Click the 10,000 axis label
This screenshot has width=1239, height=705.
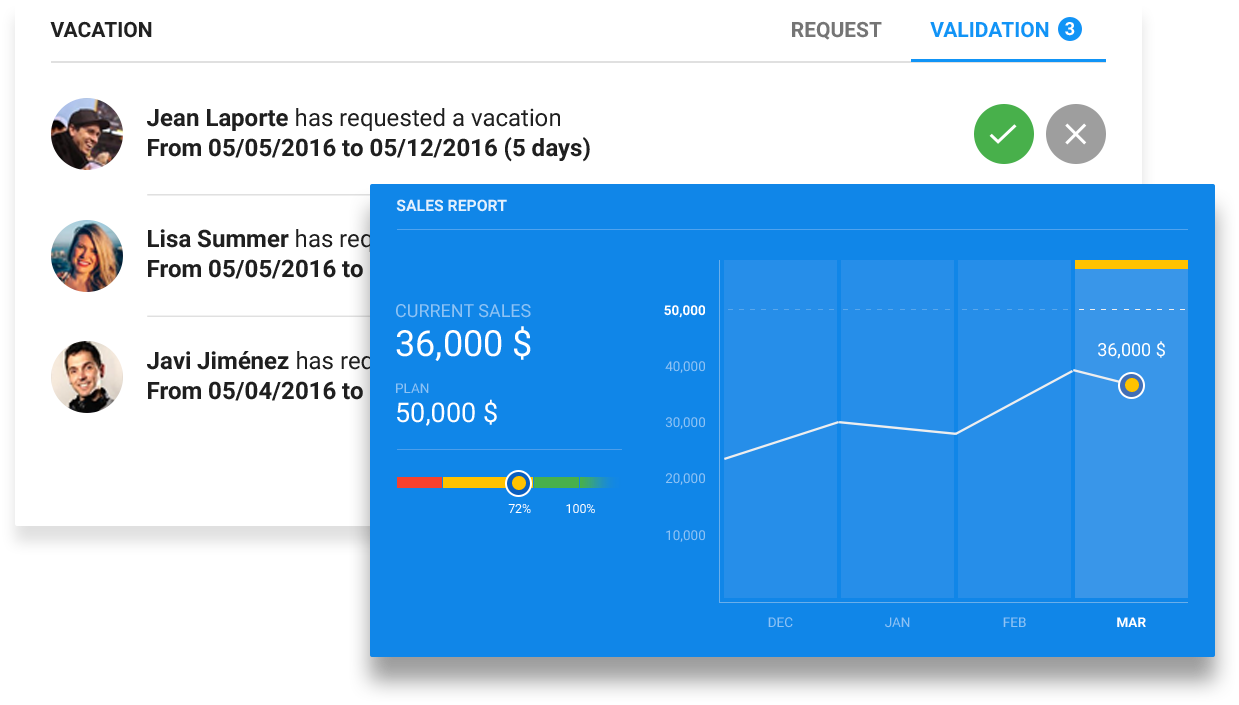click(x=685, y=536)
